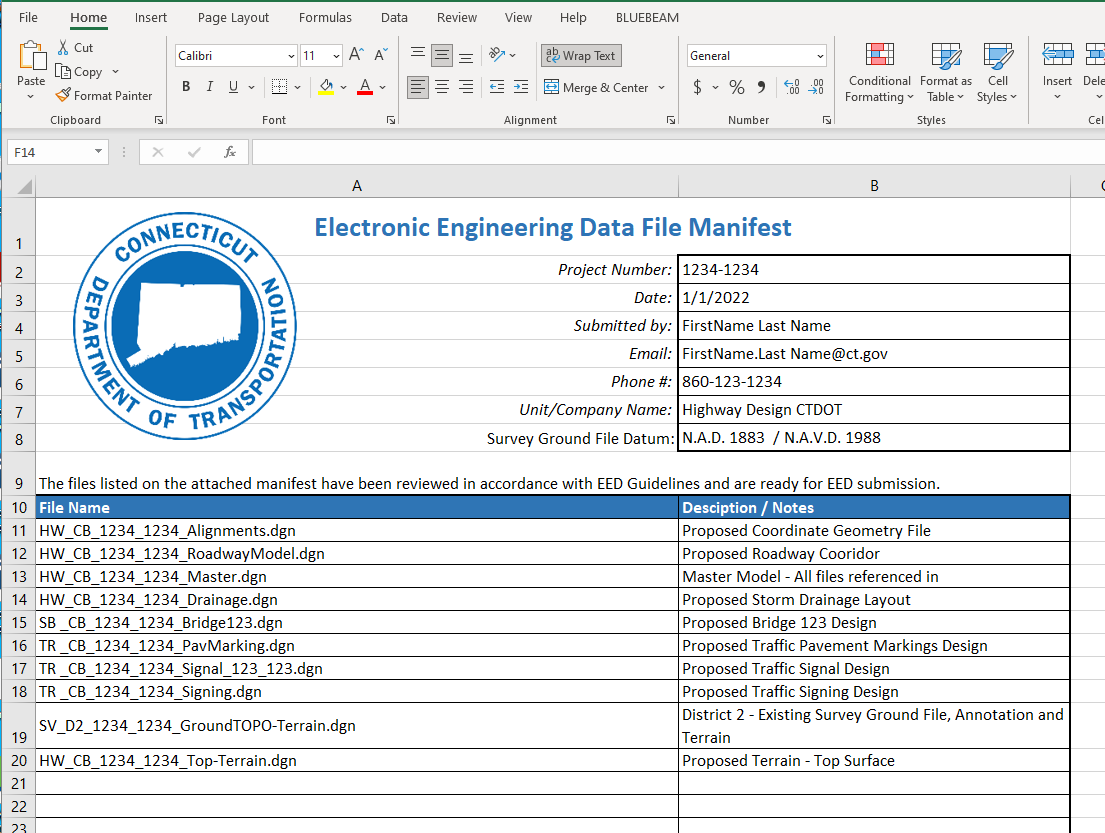Viewport: 1105px width, 833px height.
Task: Toggle italic formatting
Action: tap(209, 87)
